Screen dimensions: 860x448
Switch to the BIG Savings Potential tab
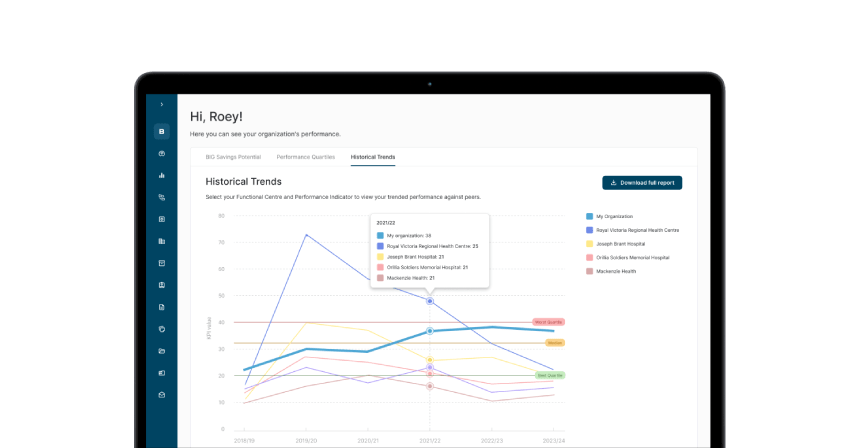[233, 157]
